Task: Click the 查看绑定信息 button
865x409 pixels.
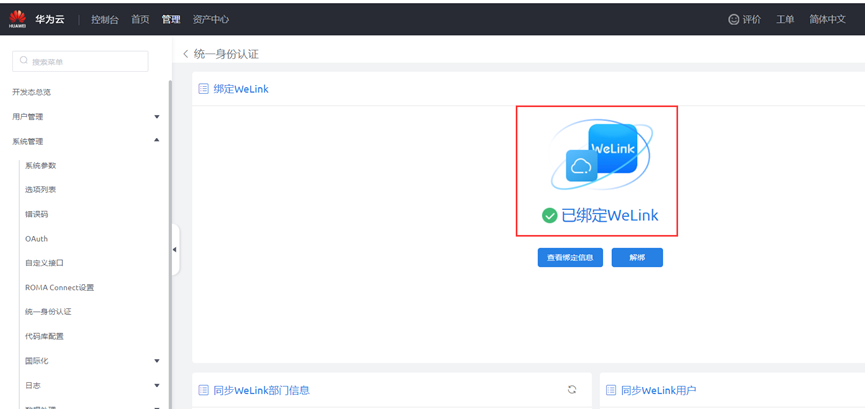Action: pyautogui.click(x=570, y=257)
